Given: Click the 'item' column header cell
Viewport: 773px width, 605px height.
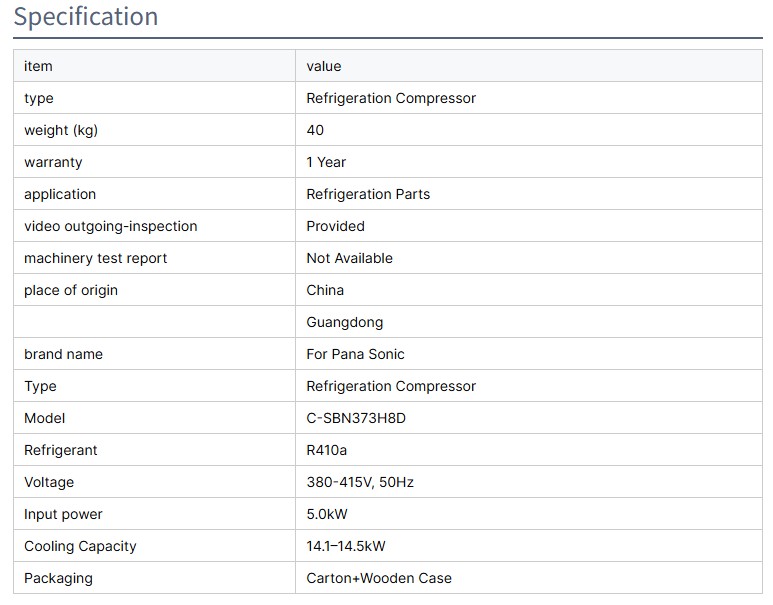Looking at the screenshot, I should click(38, 66).
